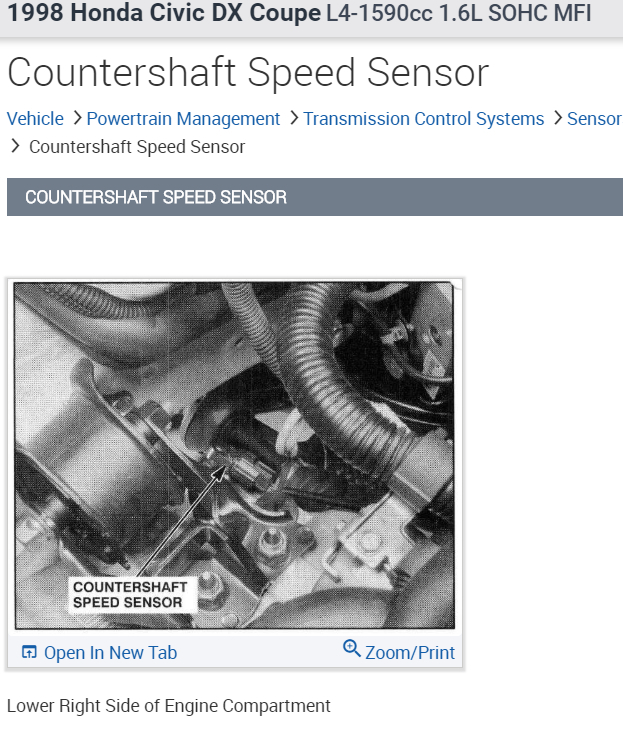The height and width of the screenshot is (748, 623).
Task: Click the COUNTERSHAFT SPEED SENSOR label in the photo
Action: click(130, 594)
